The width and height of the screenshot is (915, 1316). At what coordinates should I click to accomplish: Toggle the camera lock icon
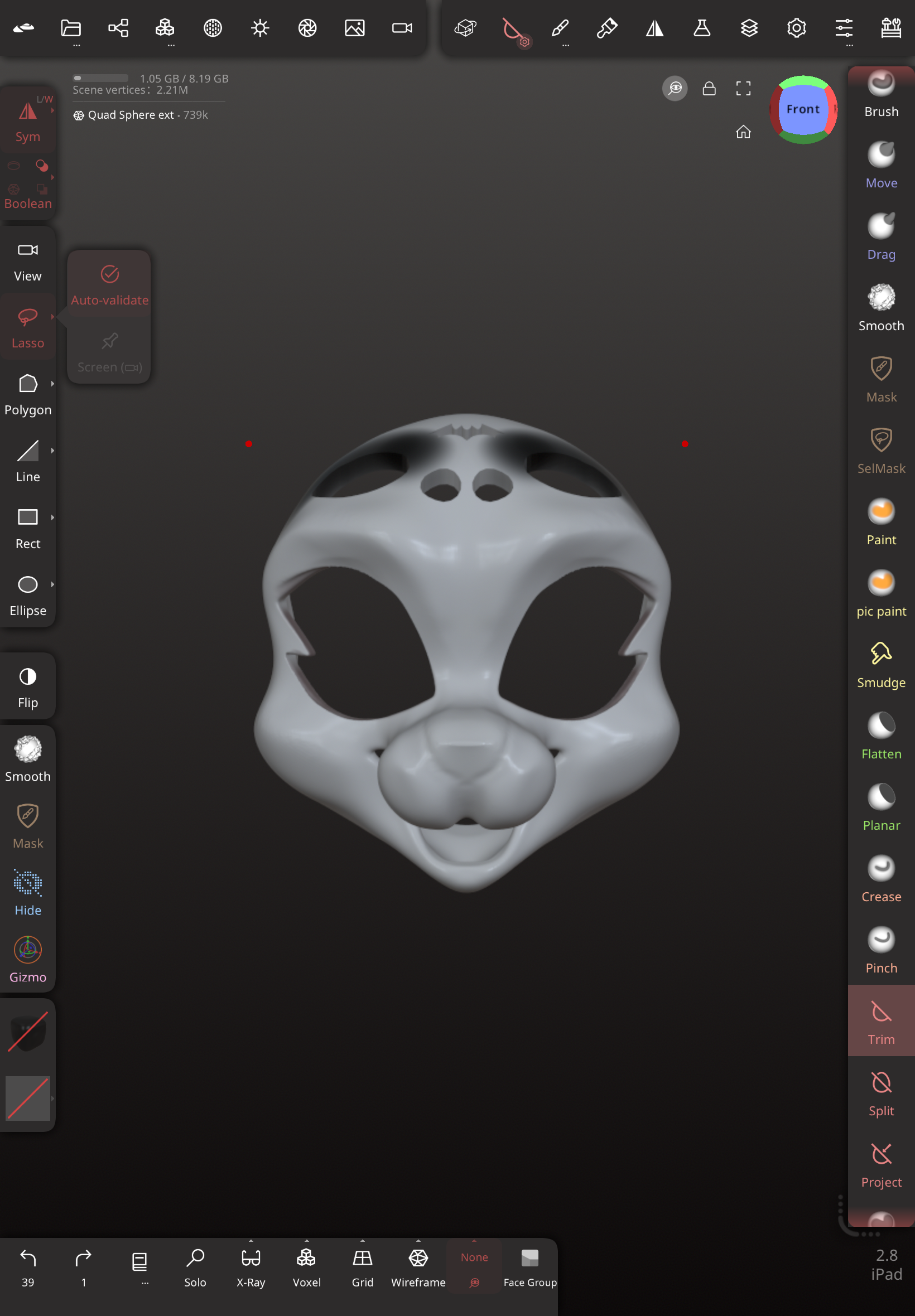tap(709, 88)
